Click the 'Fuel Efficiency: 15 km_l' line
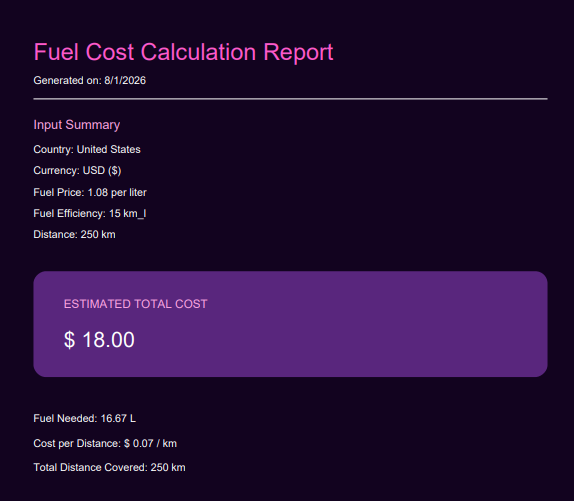This screenshot has width=574, height=501. coord(90,213)
